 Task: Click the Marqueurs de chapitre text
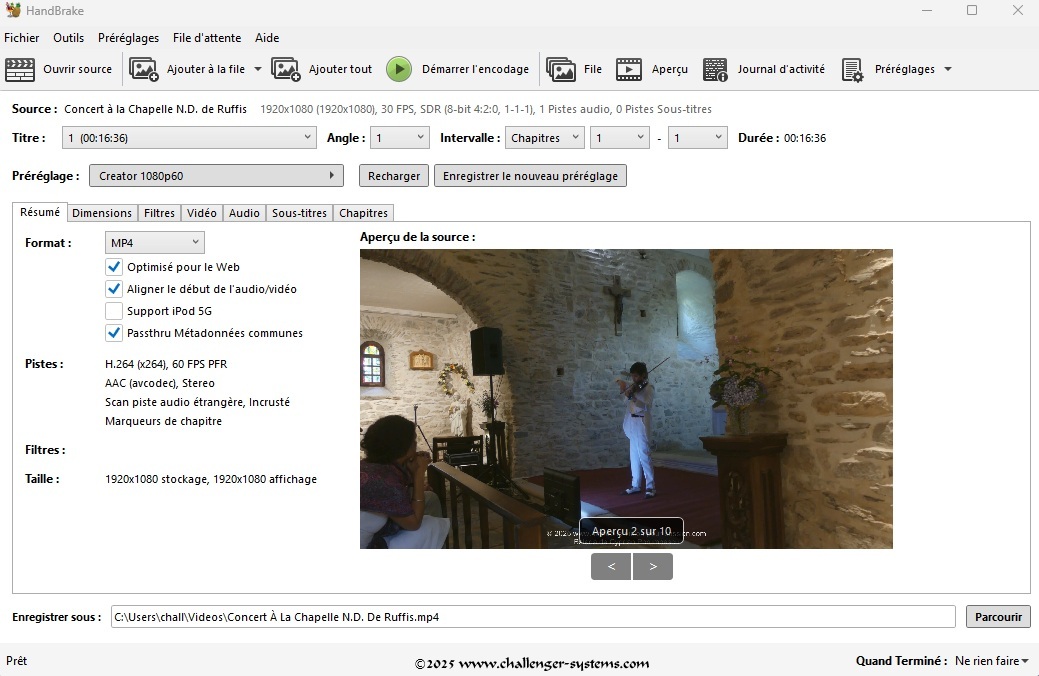tap(164, 422)
